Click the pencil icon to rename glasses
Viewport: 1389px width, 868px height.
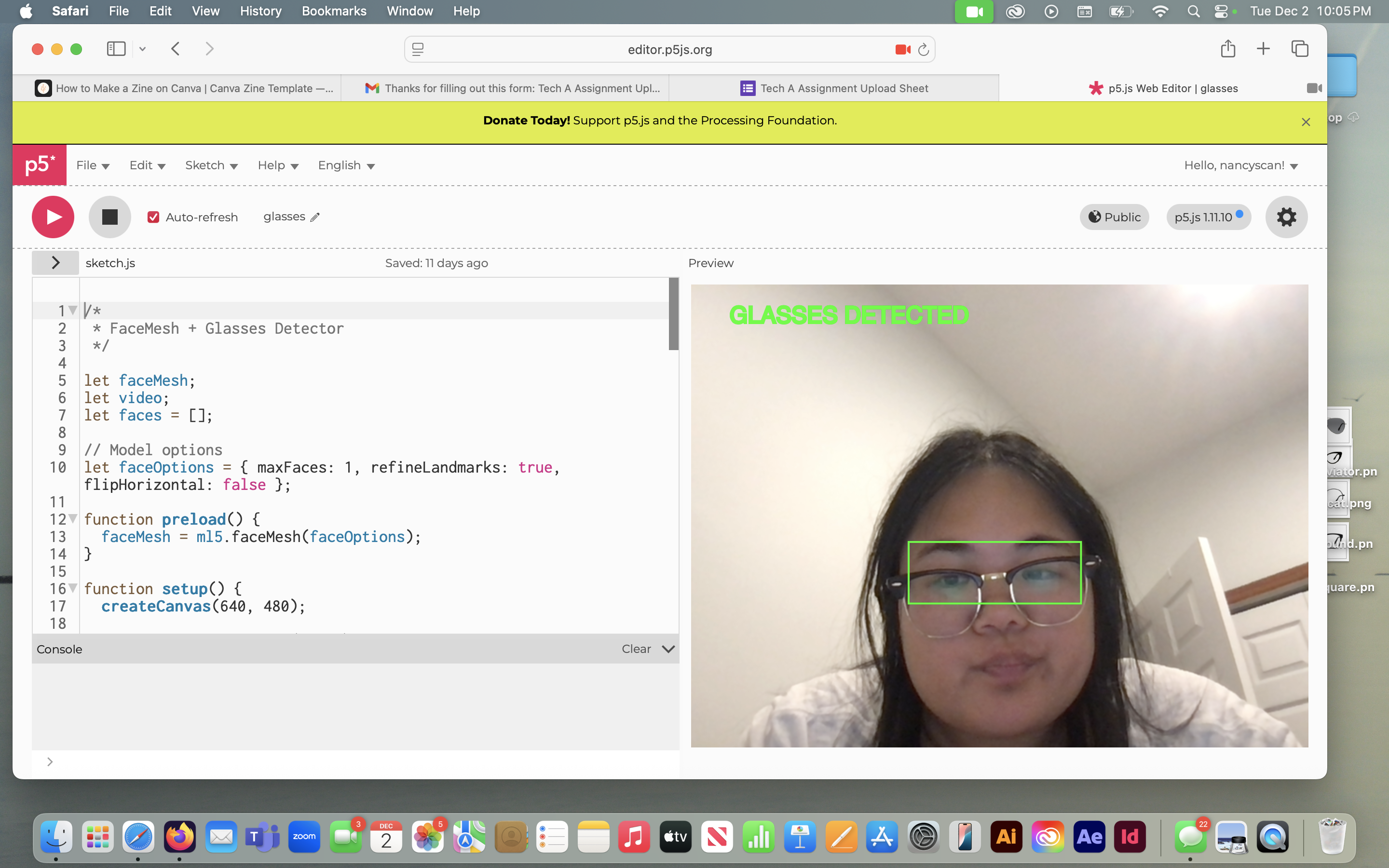tap(315, 217)
